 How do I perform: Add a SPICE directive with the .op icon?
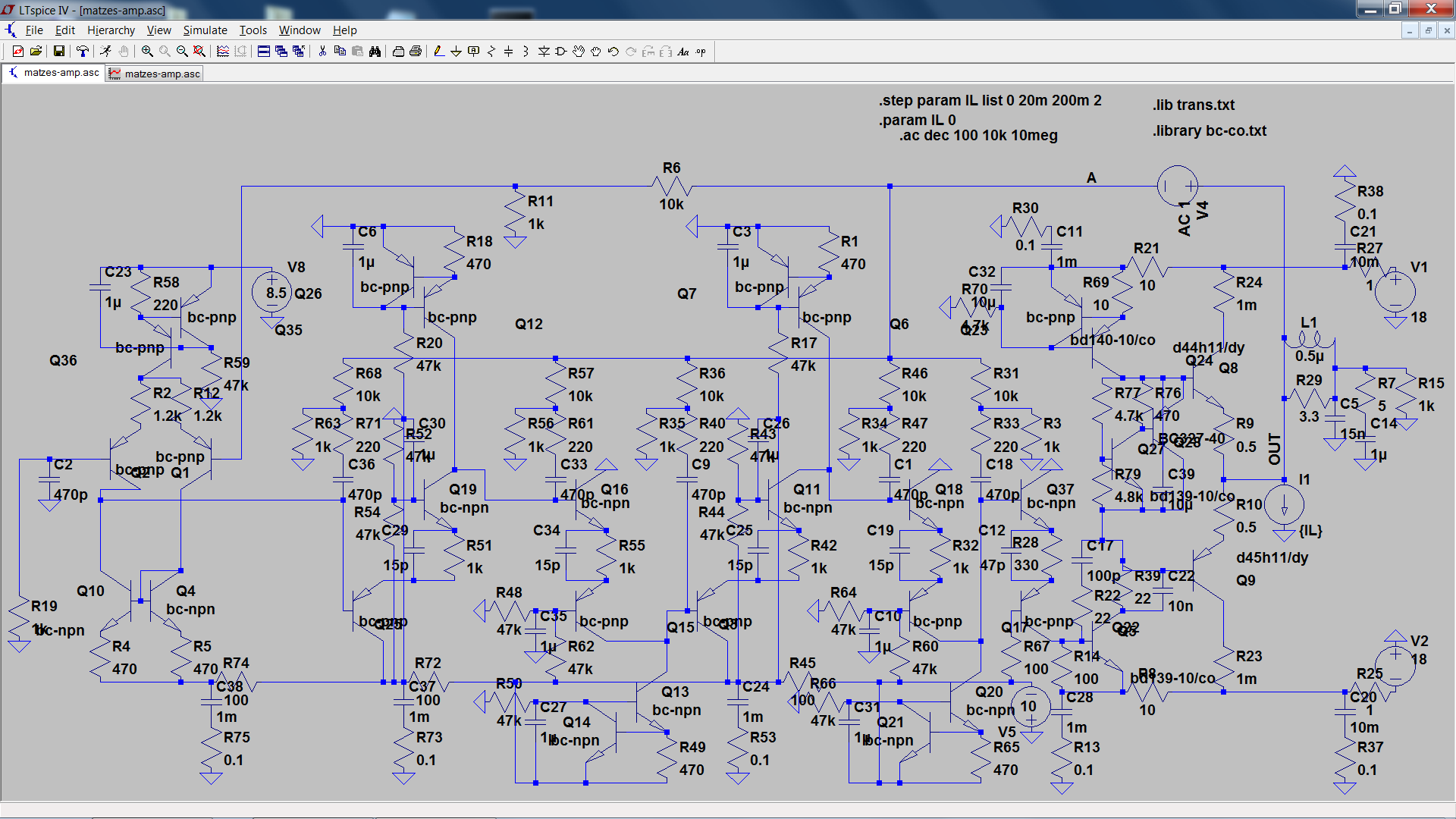coord(701,52)
